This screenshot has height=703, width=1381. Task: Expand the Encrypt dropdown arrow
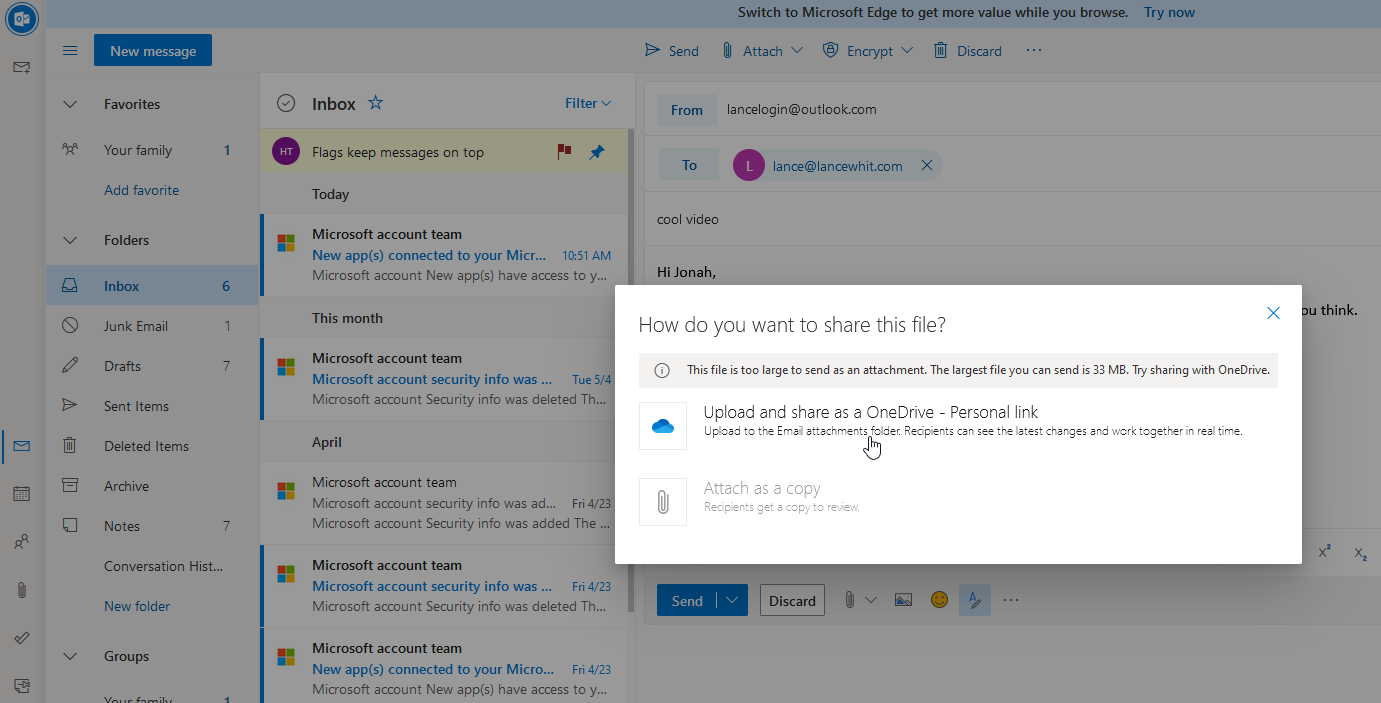coord(907,50)
